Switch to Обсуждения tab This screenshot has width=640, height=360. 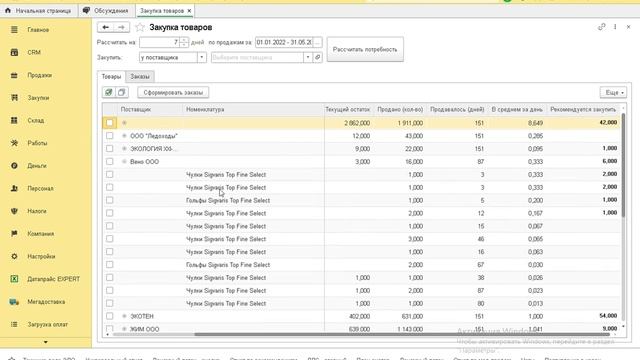click(106, 11)
